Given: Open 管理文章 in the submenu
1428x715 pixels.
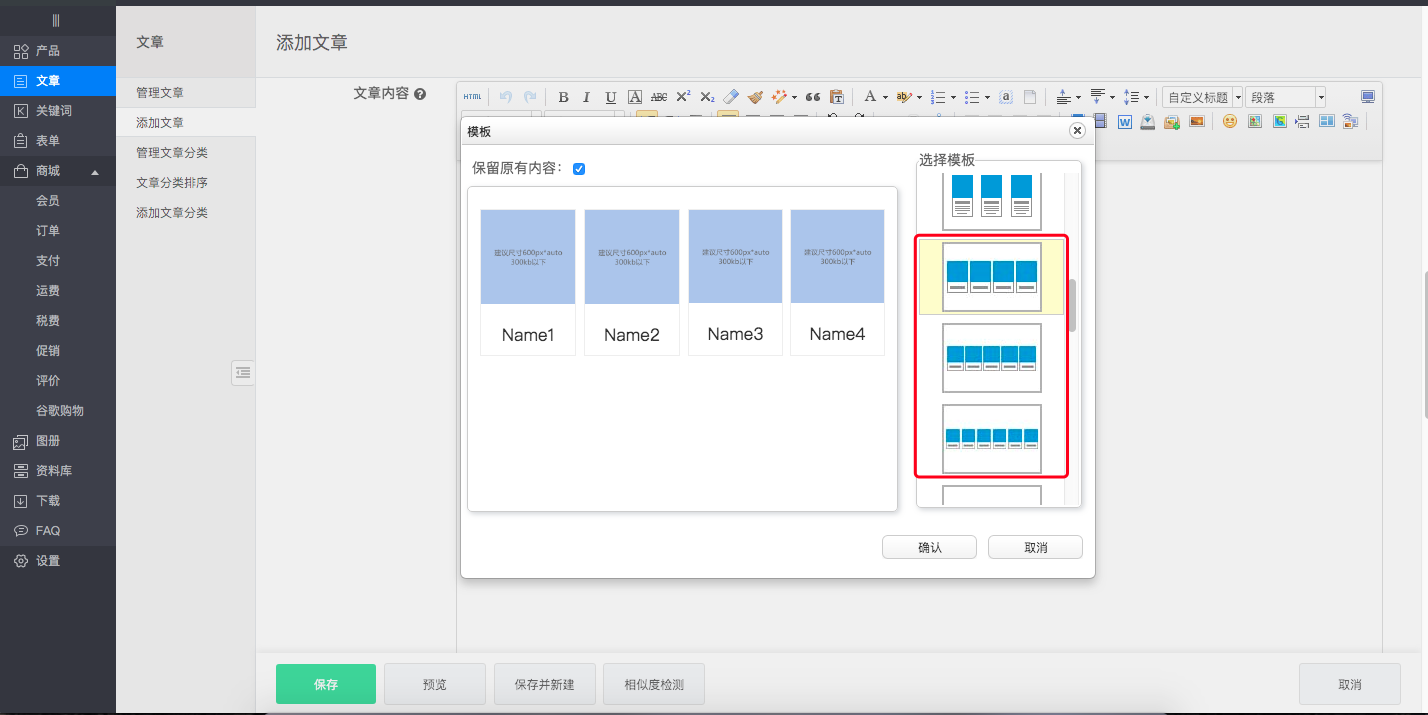Looking at the screenshot, I should pos(160,92).
